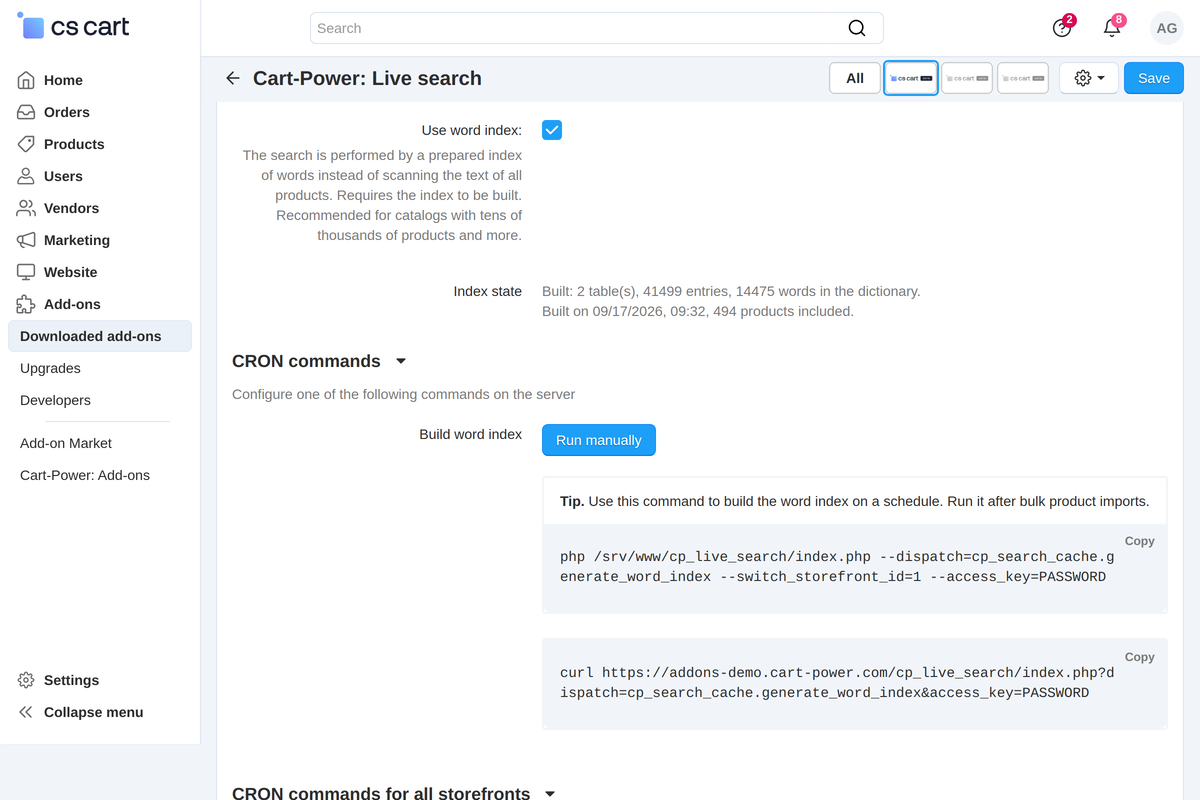Open the Home icon in sidebar
The width and height of the screenshot is (1200, 800).
click(26, 80)
